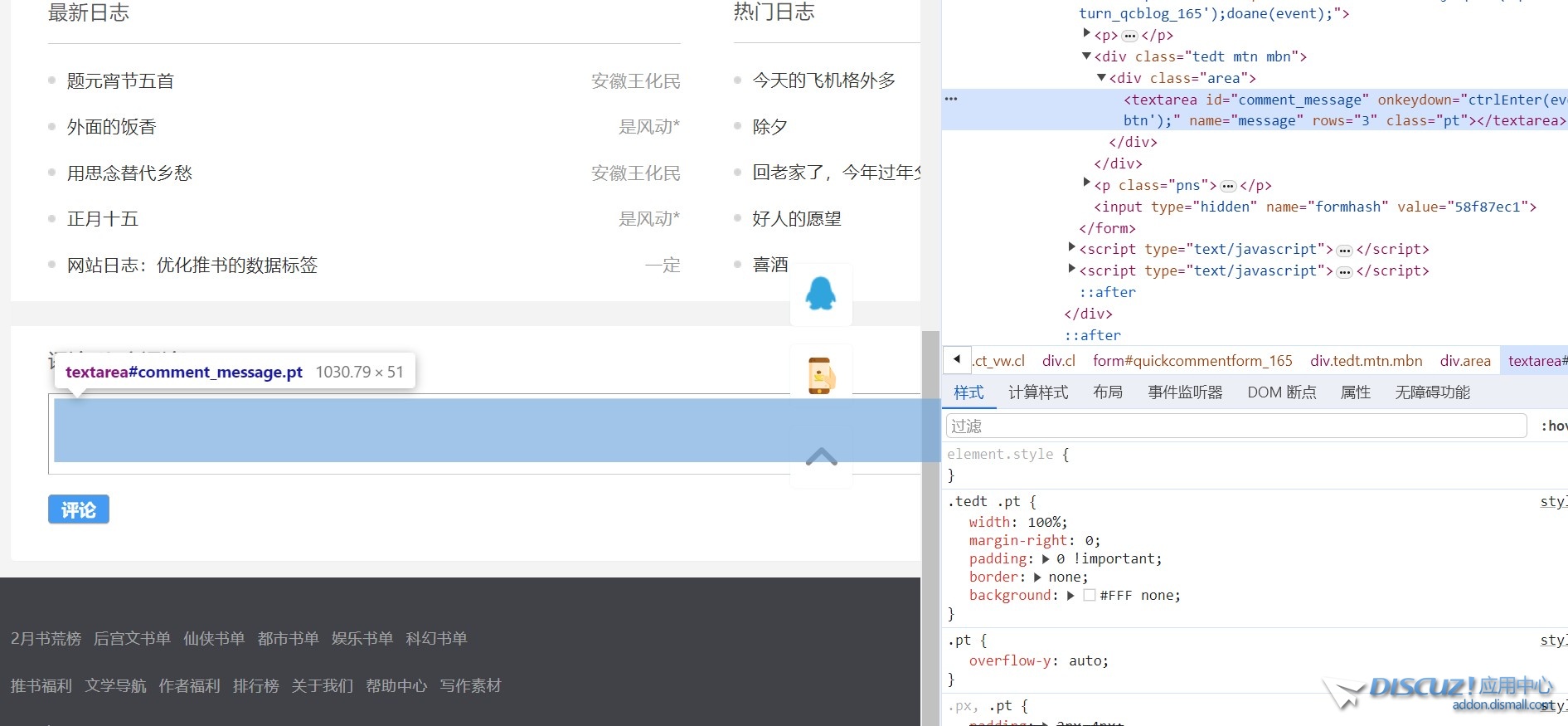The height and width of the screenshot is (726, 1568).
Task: Toggle the :hov element state button
Action: click(1554, 426)
